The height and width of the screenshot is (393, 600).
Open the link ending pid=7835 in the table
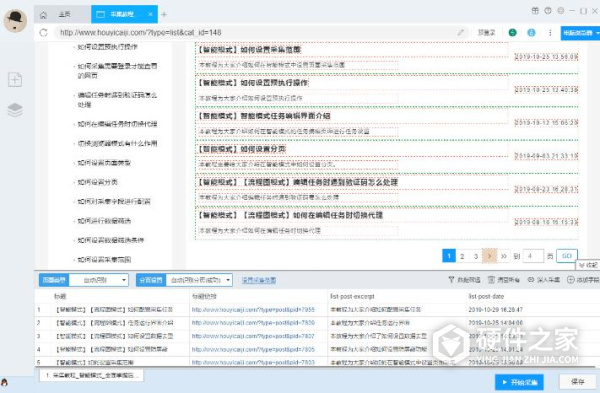(x=253, y=349)
